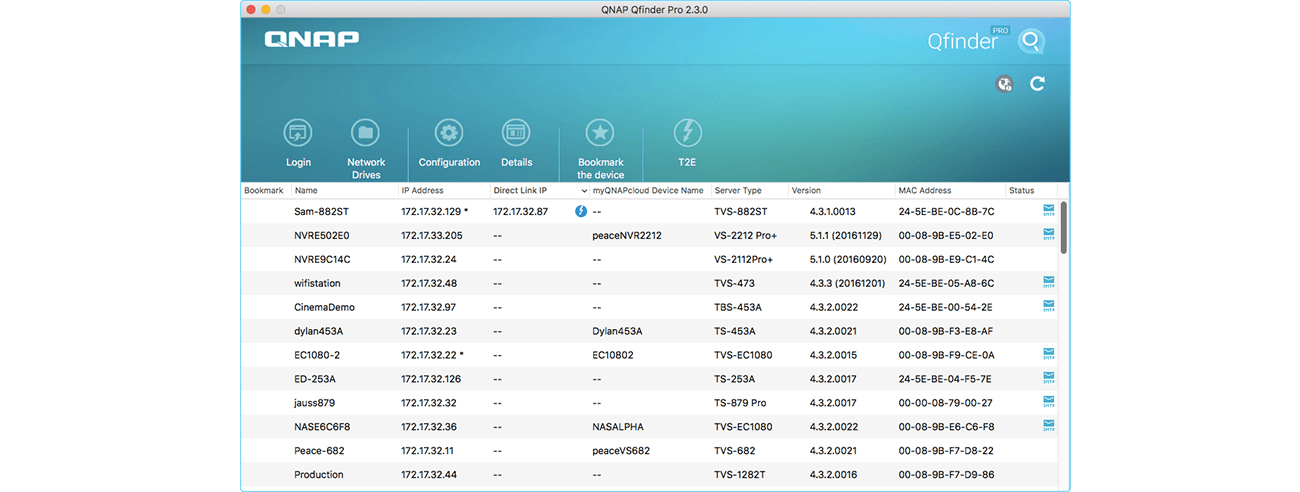Select device Production
This screenshot has width=1300, height=492.
[650, 475]
